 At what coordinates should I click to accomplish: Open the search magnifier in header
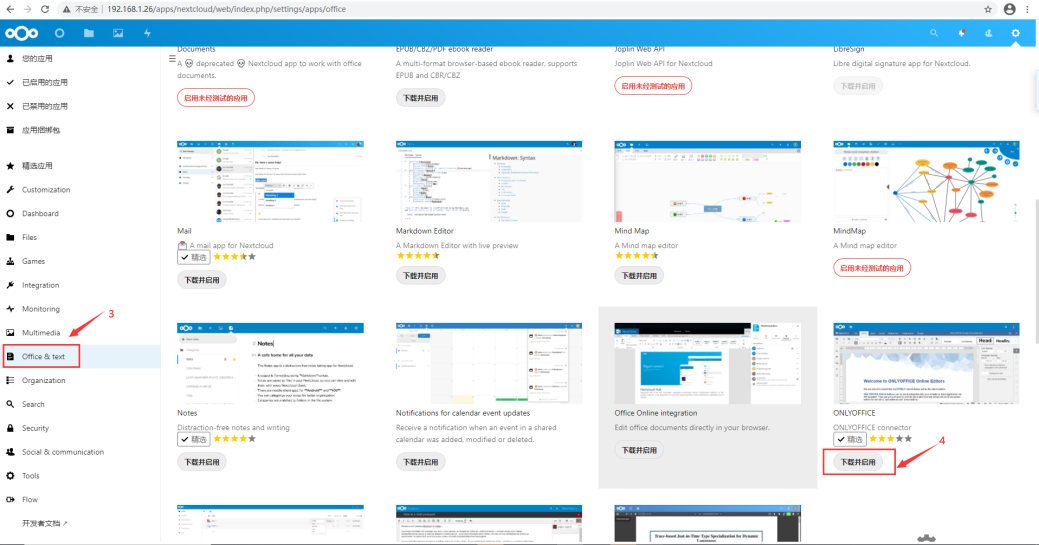click(934, 33)
